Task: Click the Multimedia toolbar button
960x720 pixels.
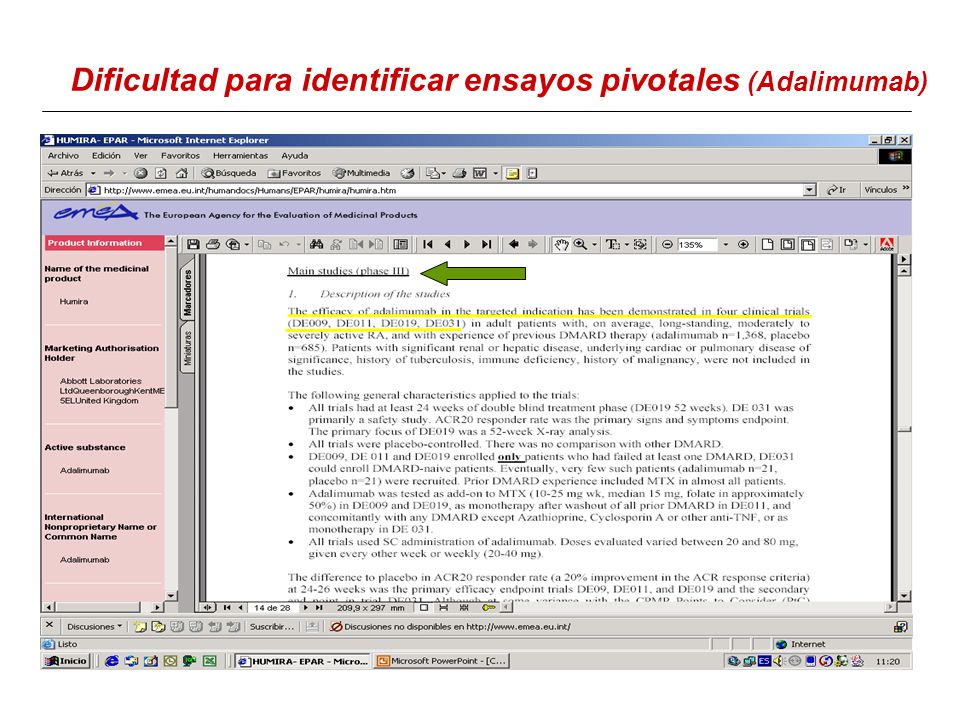Action: [361, 173]
